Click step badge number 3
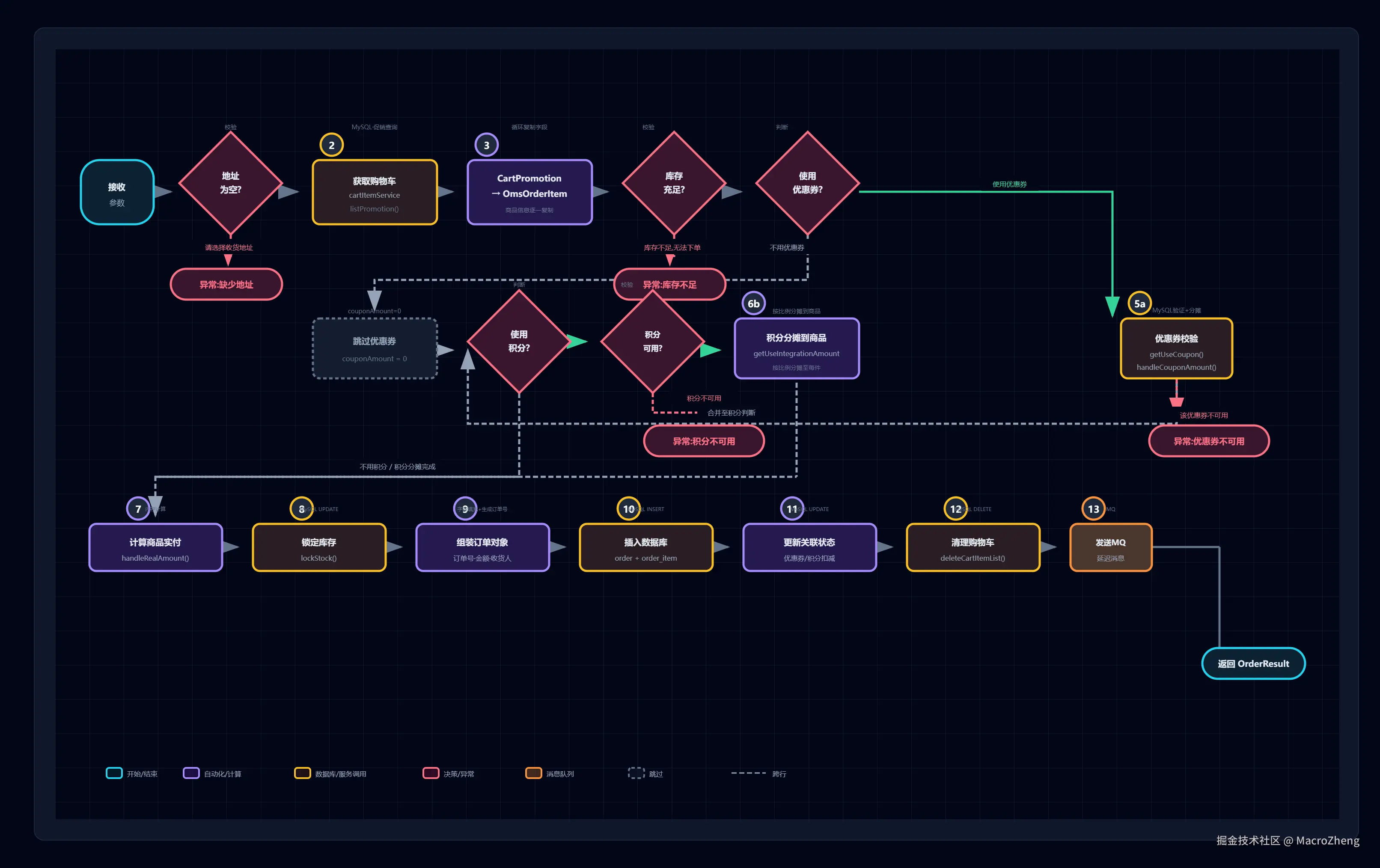Screen dimensions: 1380x868 (487, 145)
